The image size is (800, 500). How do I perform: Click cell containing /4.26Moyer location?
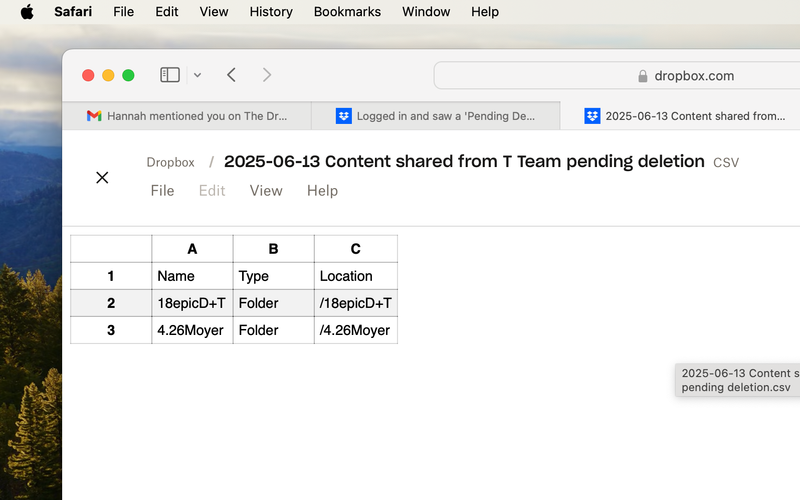tap(355, 330)
